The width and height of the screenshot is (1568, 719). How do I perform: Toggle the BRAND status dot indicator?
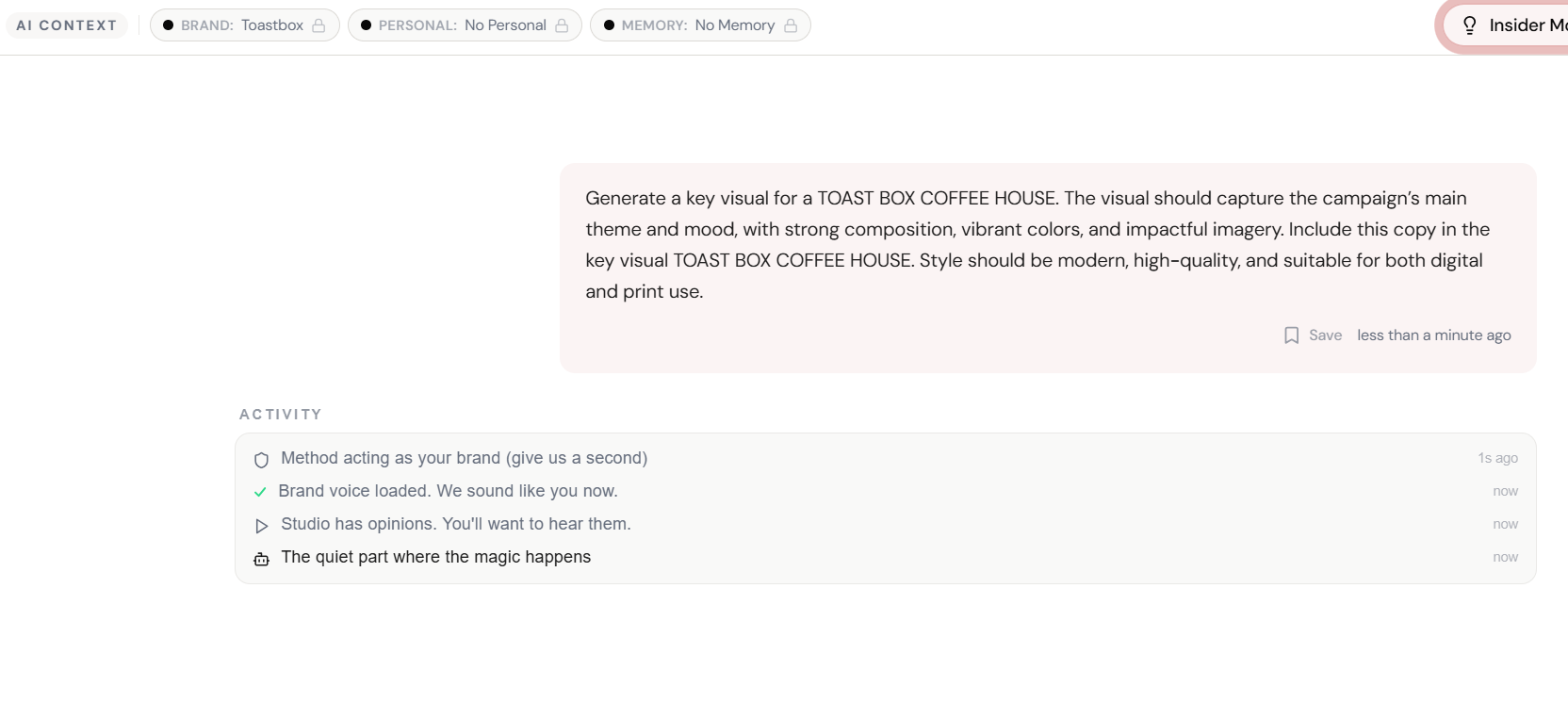[171, 25]
